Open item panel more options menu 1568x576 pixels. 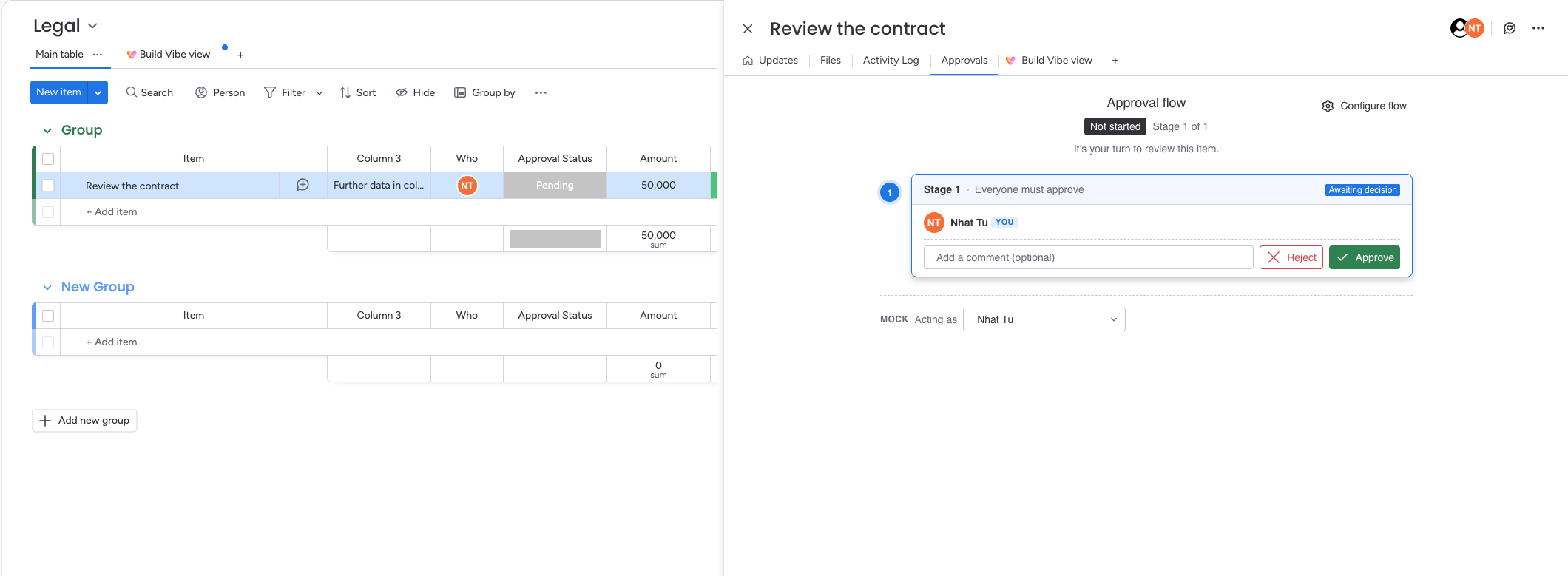tap(1538, 28)
